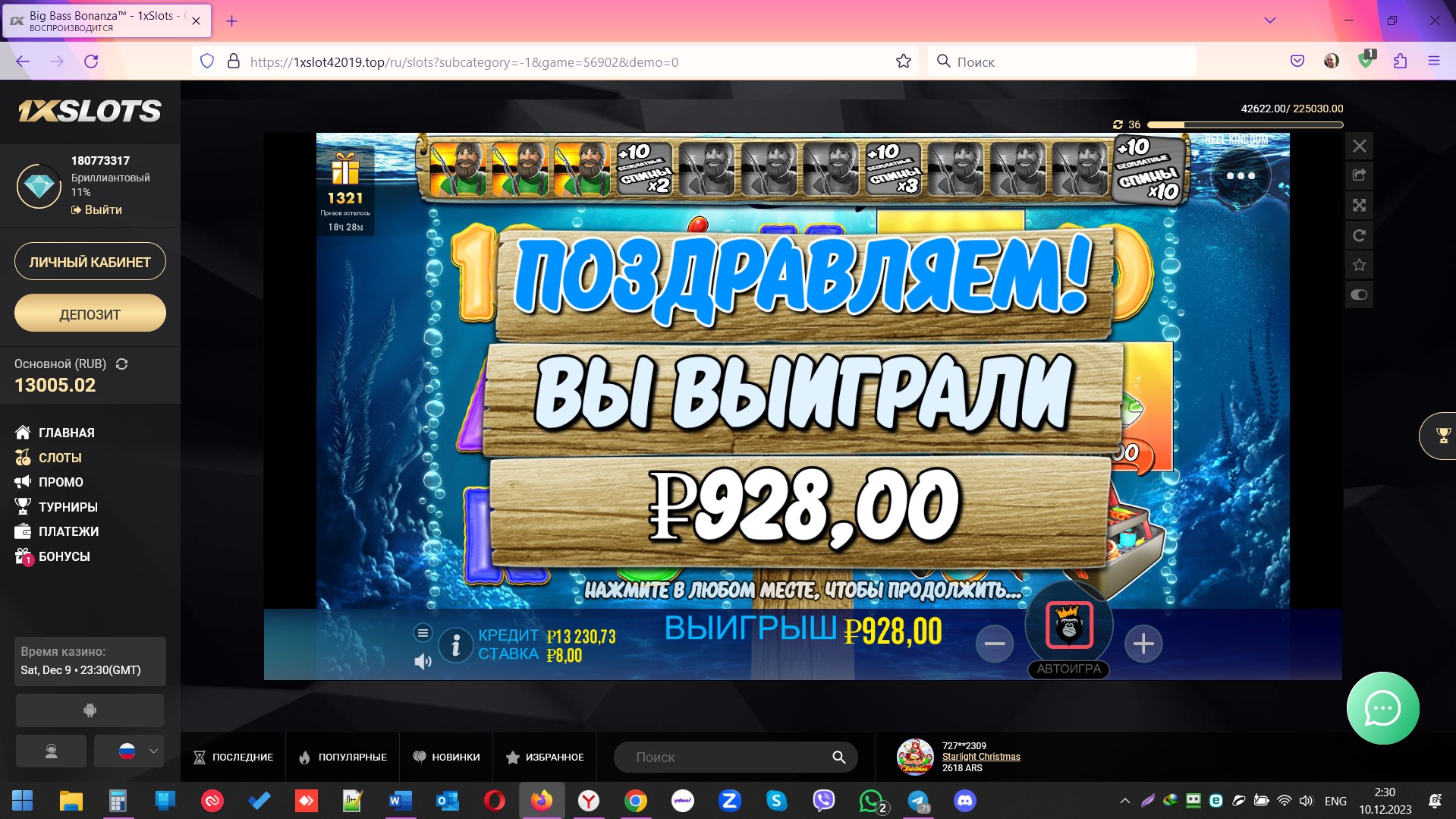Open the Pocket save icon
The height and width of the screenshot is (819, 1456).
tap(1297, 61)
